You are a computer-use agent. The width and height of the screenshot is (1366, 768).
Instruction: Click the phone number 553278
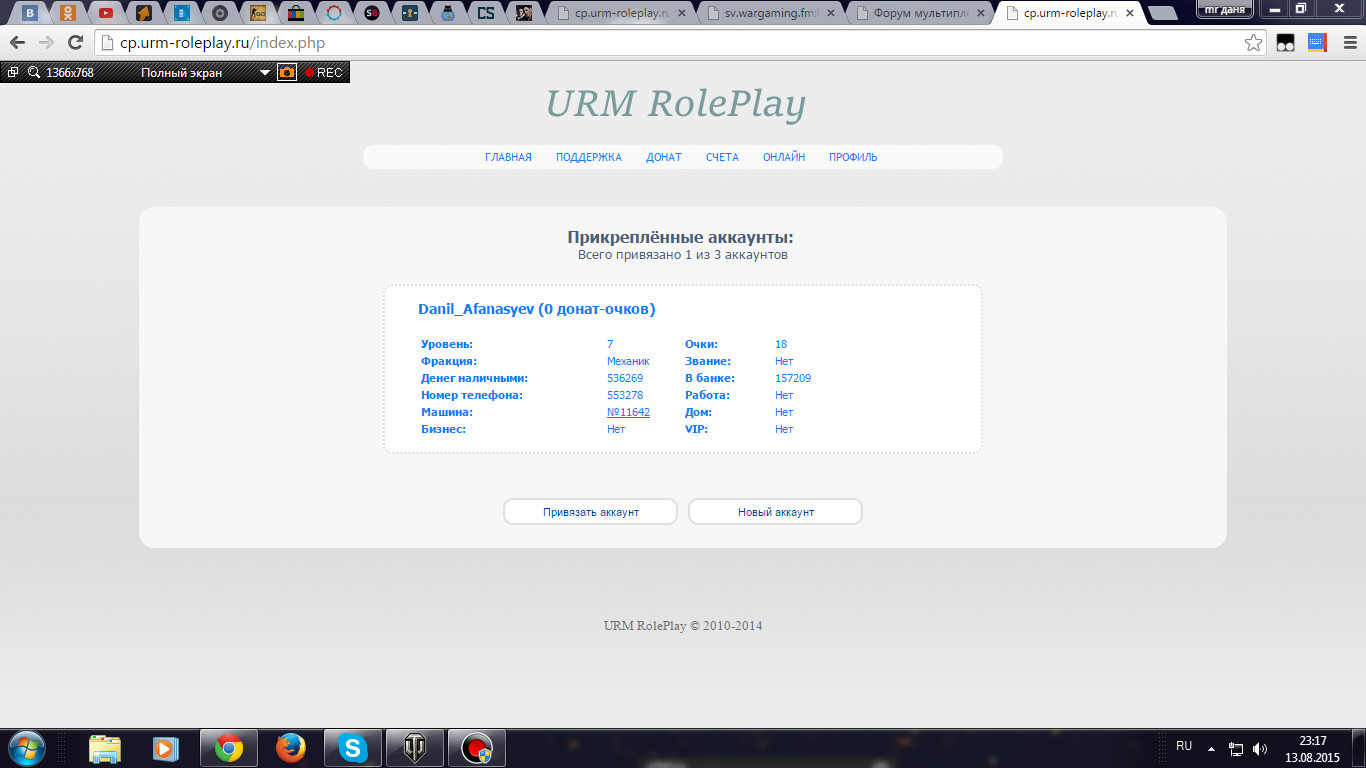tap(625, 395)
